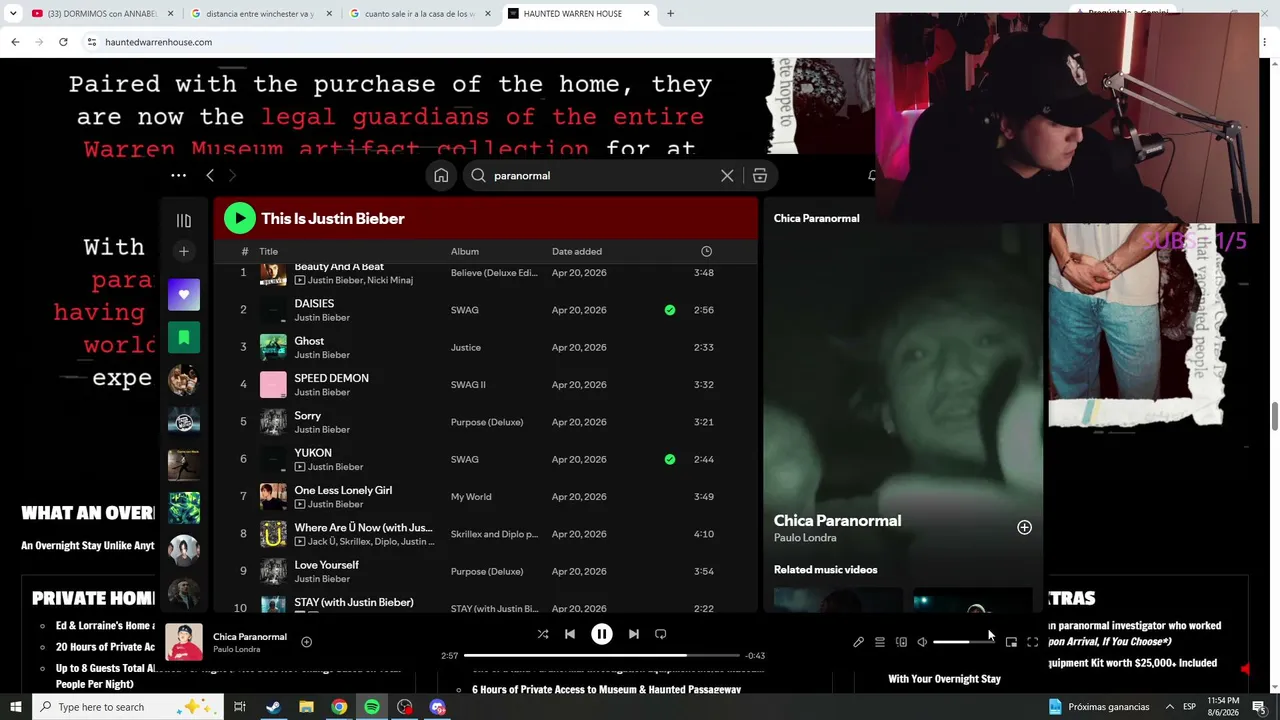Create a new playlist with plus icon
This screenshot has height=720, width=1280.
[184, 252]
